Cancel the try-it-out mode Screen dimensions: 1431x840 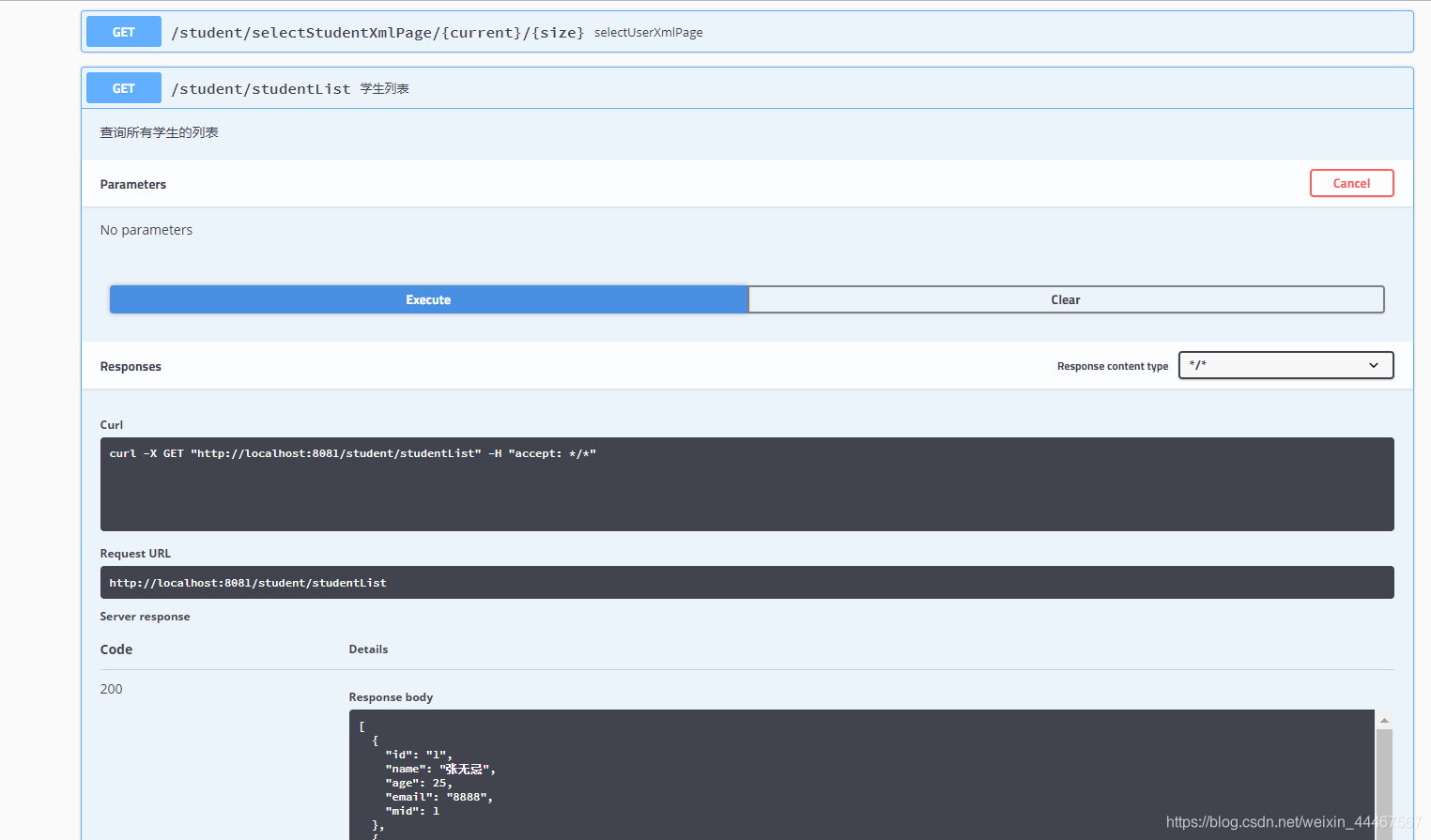[1351, 183]
